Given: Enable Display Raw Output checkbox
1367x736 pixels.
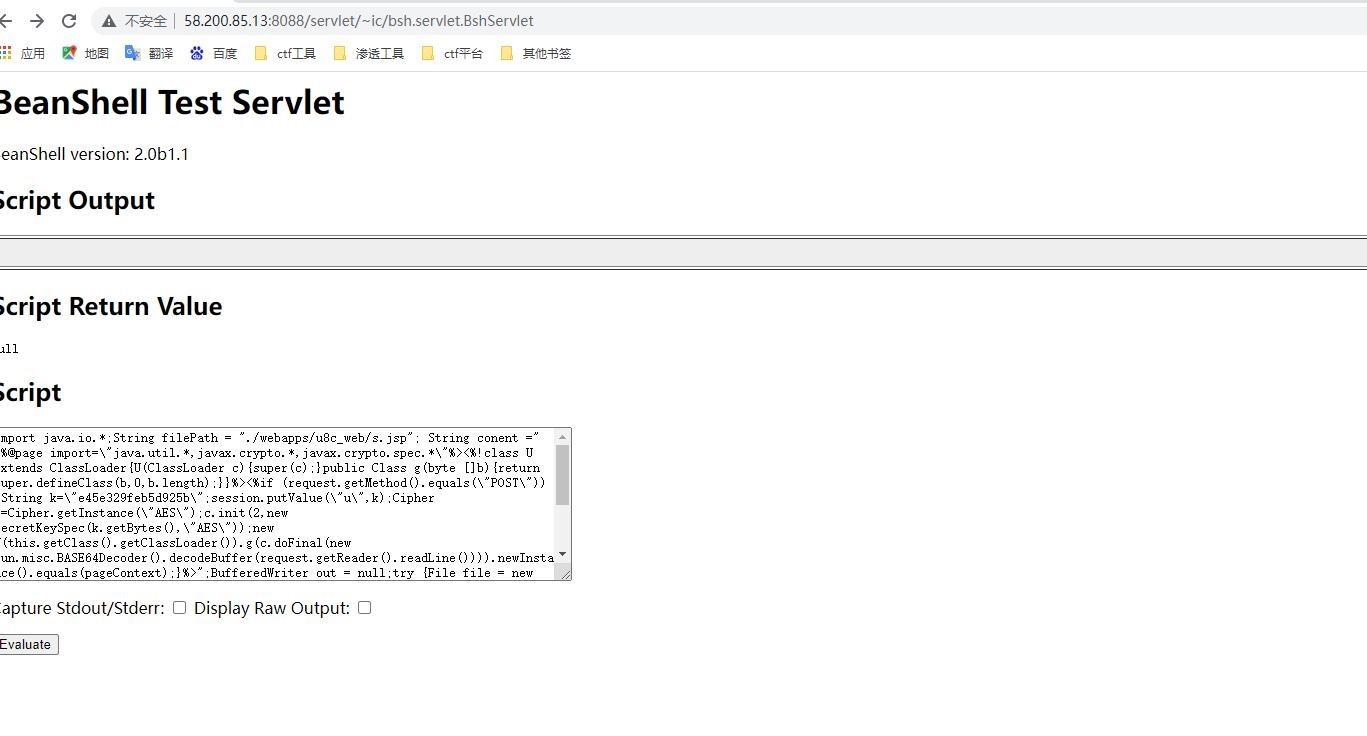Looking at the screenshot, I should pyautogui.click(x=364, y=607).
